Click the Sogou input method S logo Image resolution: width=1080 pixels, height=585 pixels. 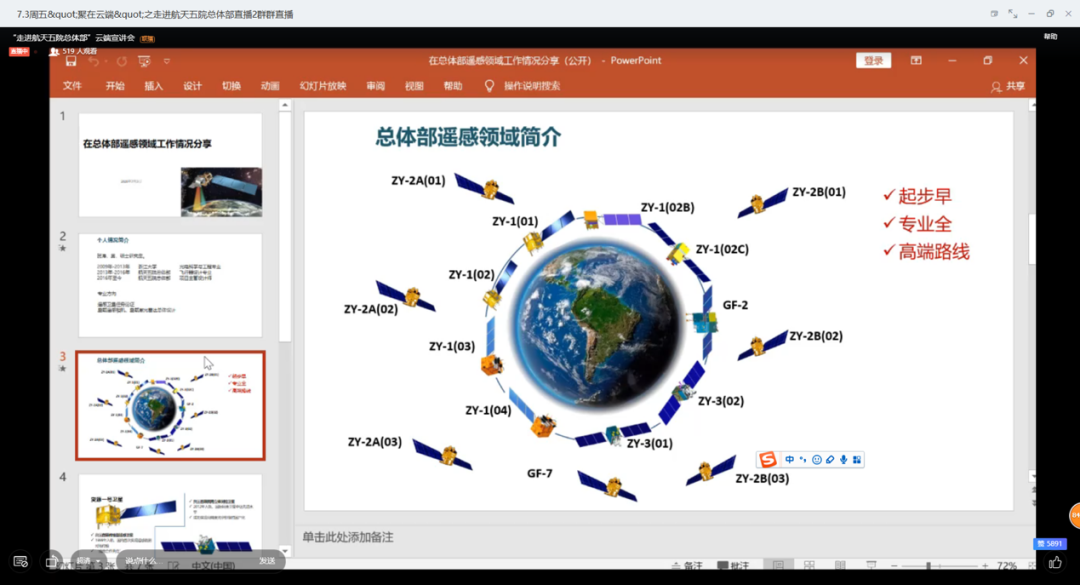[768, 459]
